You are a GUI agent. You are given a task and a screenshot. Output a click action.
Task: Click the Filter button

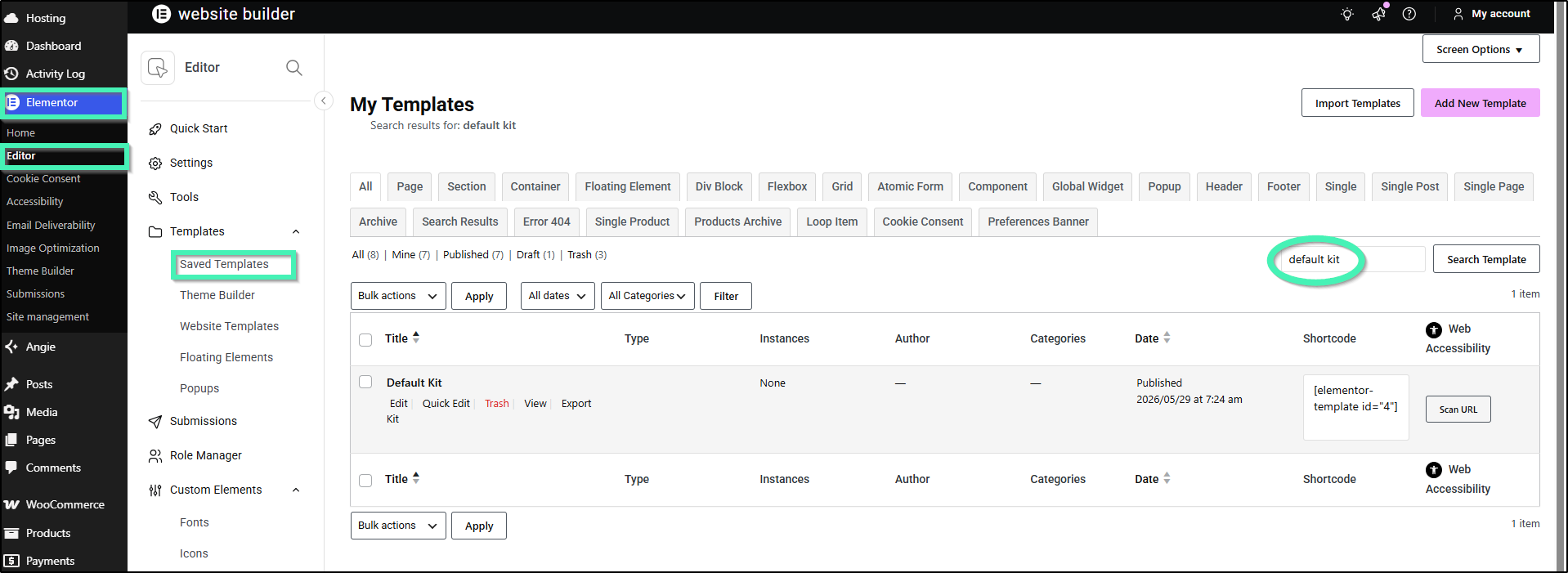click(726, 296)
